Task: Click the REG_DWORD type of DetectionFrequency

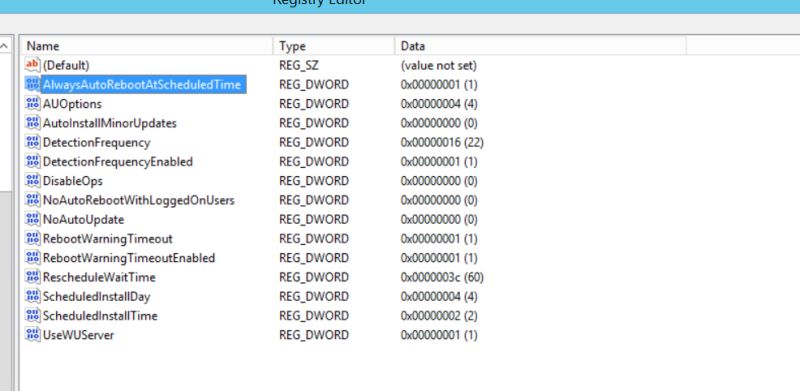Action: pos(314,142)
